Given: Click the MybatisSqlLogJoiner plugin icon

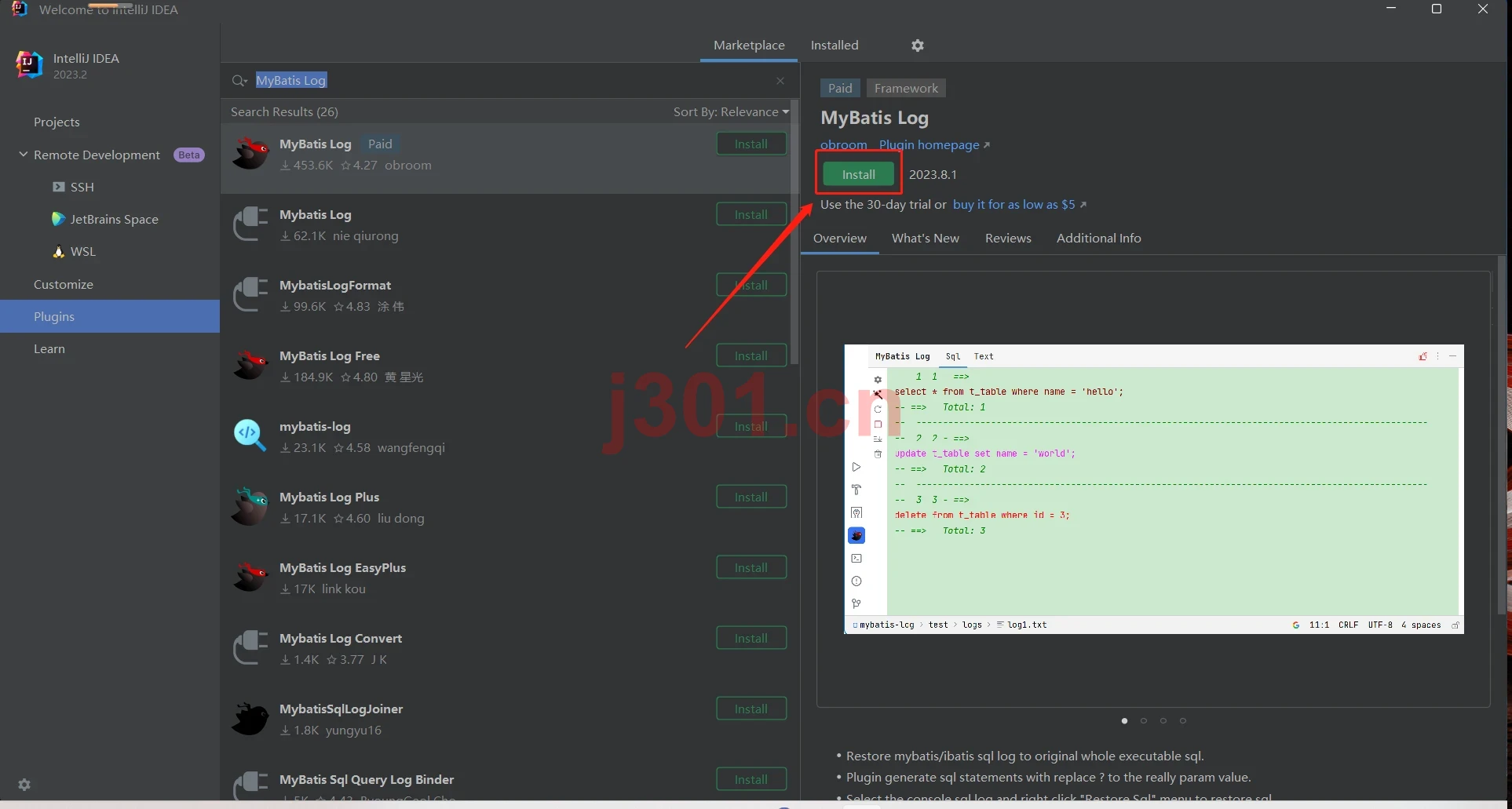Looking at the screenshot, I should (250, 719).
